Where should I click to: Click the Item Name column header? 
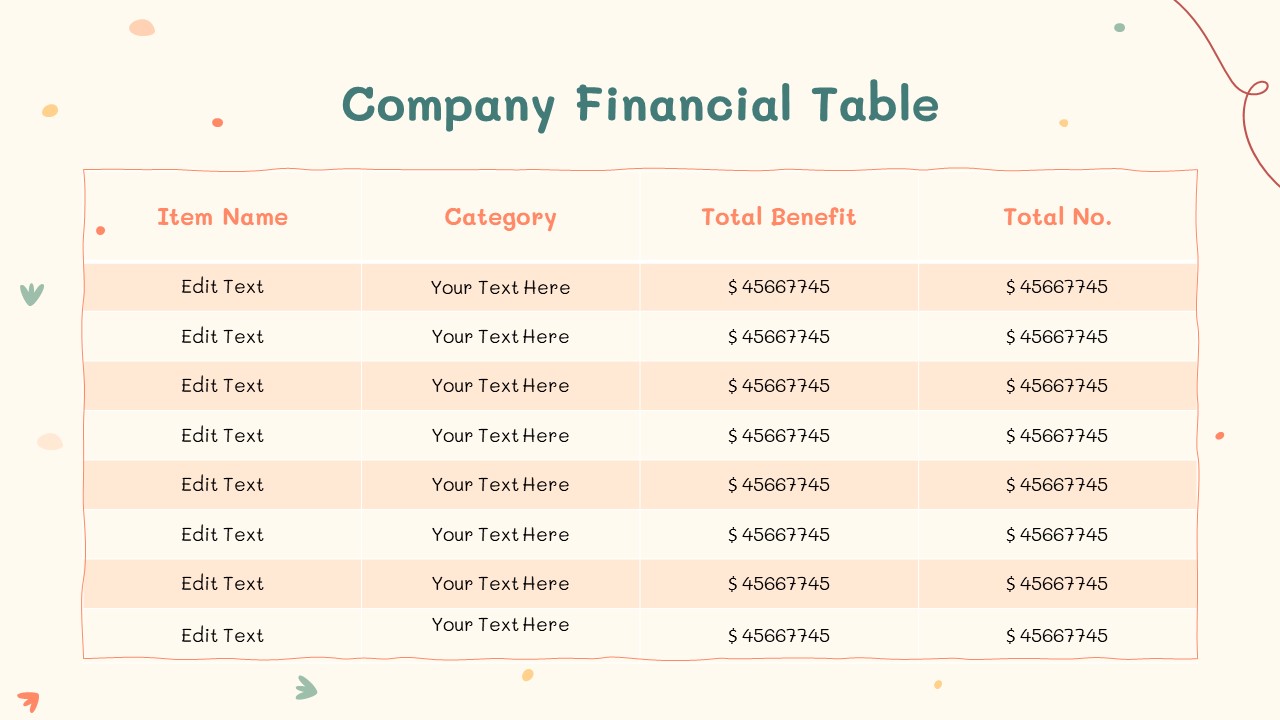pos(222,217)
